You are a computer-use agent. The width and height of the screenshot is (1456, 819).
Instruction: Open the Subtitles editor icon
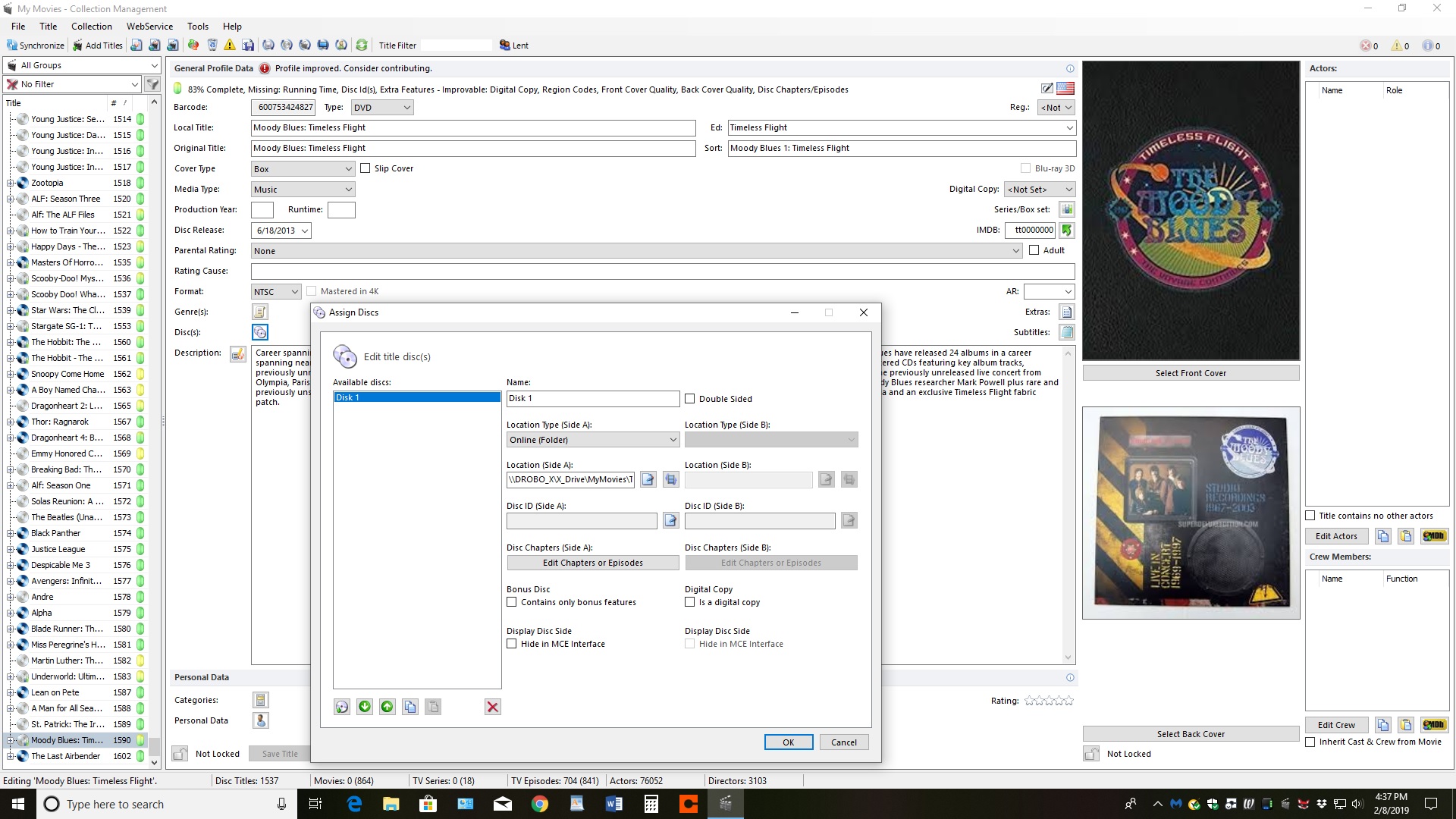[1067, 332]
